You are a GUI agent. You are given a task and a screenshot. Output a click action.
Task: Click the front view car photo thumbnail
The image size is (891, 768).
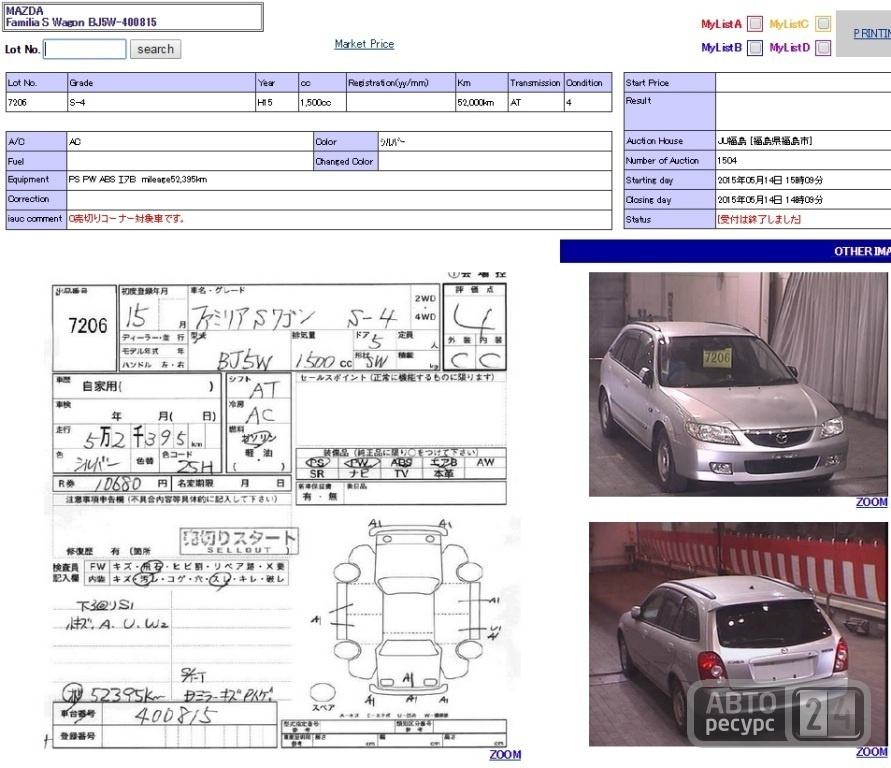738,384
